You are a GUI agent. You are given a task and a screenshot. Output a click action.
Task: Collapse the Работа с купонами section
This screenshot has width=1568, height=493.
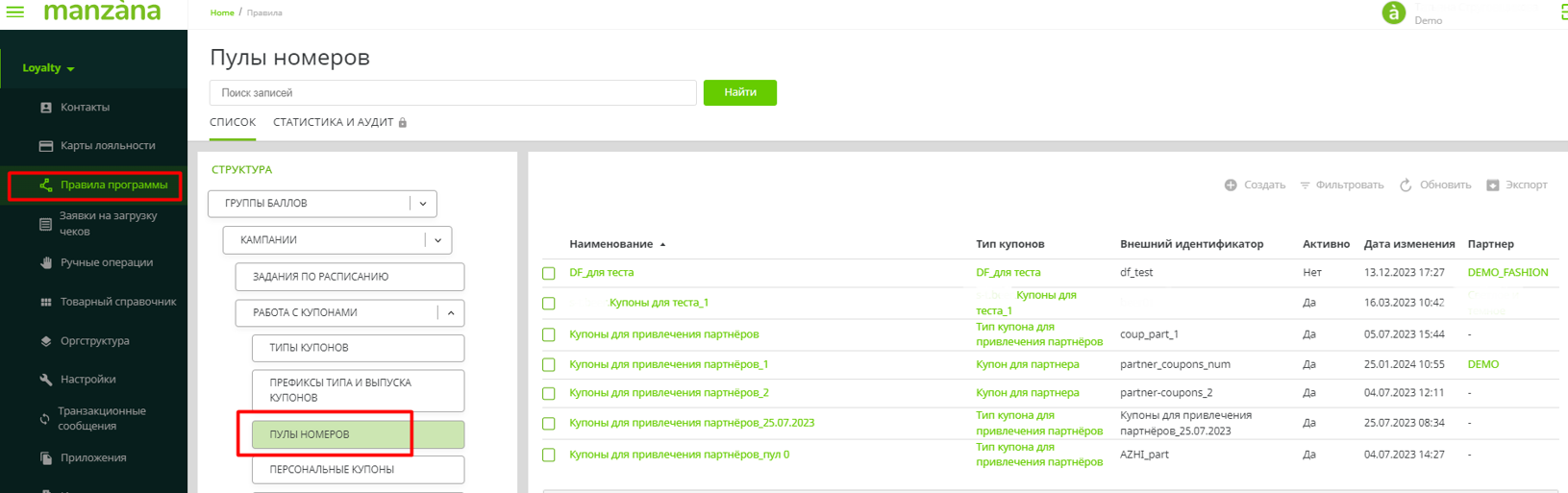451,313
